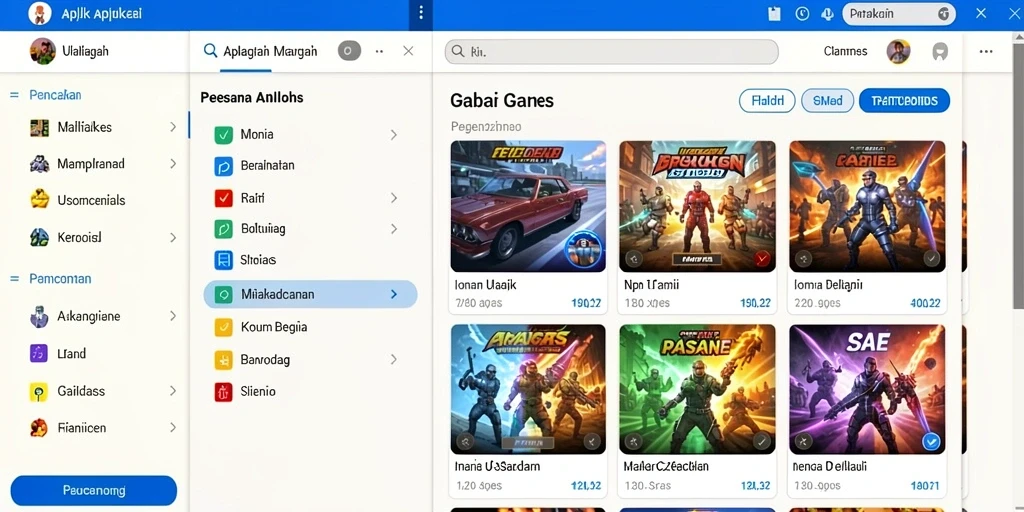Click the Malliaikes sidebar icon
1024x512 pixels.
coord(40,127)
